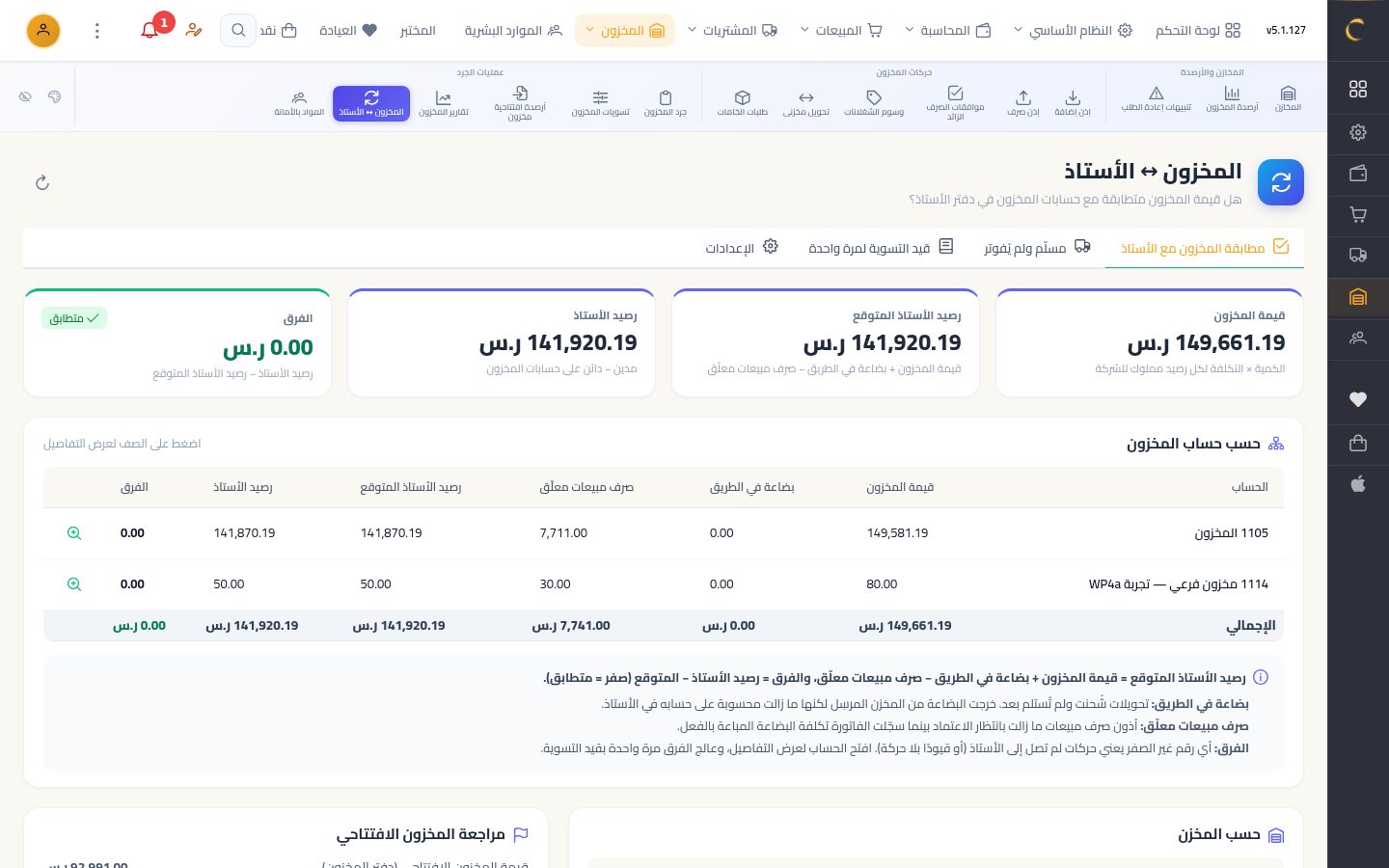Open the المخازن warehouses toolbar icon
The height and width of the screenshot is (868, 1389).
[x=1288, y=99]
